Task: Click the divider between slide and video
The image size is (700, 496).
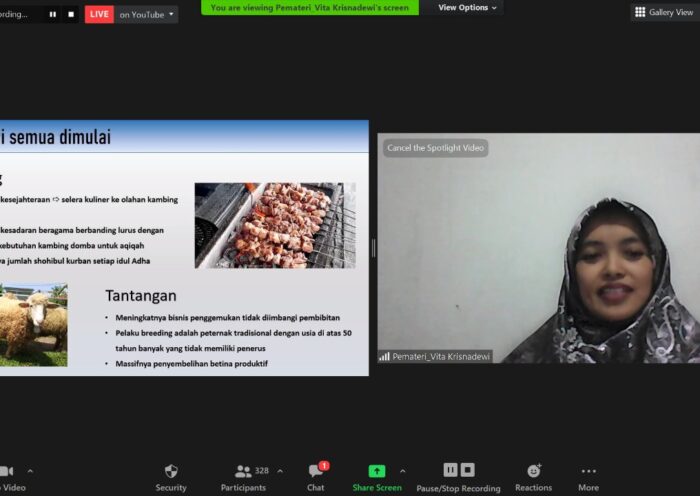Action: pyautogui.click(x=373, y=248)
